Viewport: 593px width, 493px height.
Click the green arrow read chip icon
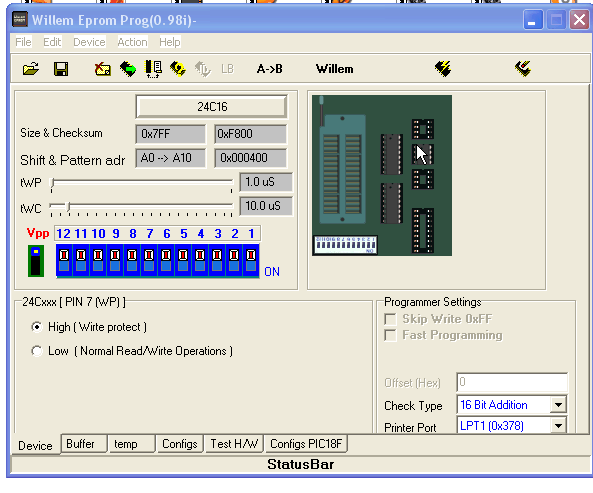click(x=128, y=69)
